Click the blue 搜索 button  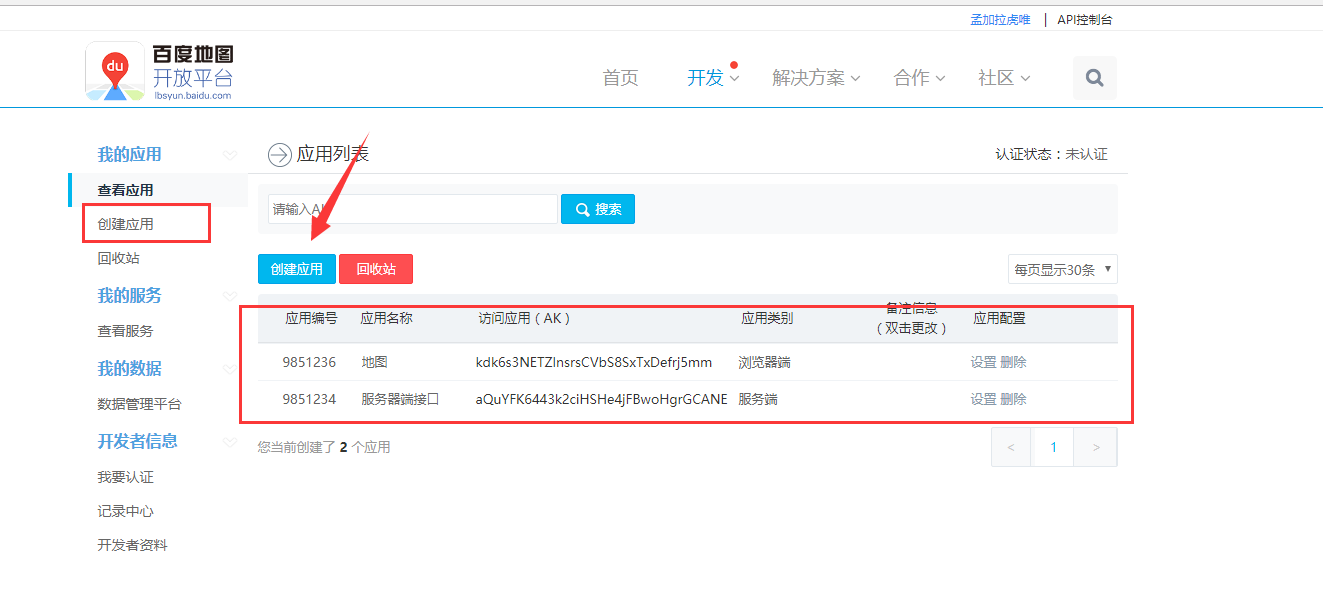click(x=598, y=209)
